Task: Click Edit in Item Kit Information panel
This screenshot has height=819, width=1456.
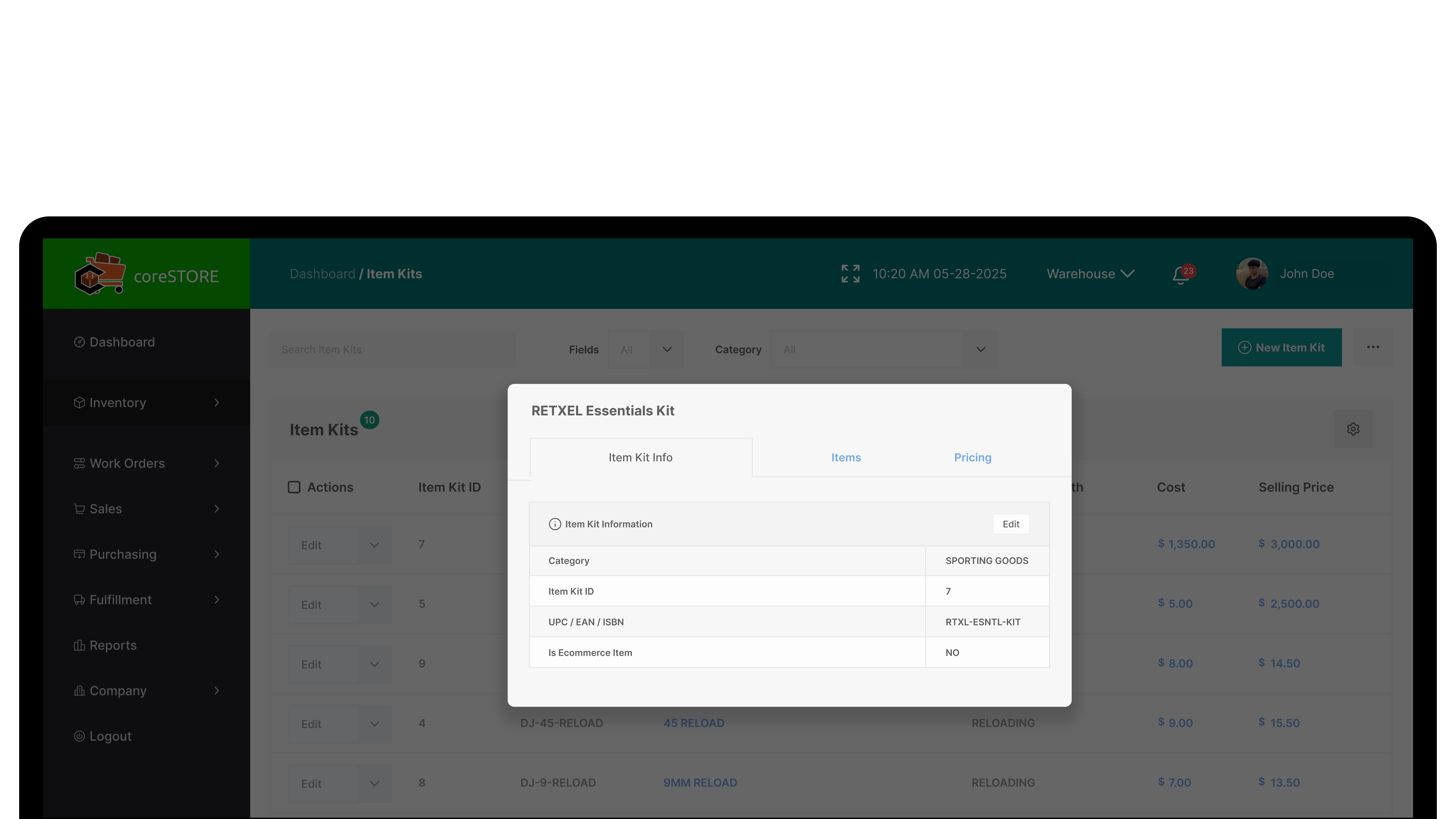Action: coord(1011,524)
